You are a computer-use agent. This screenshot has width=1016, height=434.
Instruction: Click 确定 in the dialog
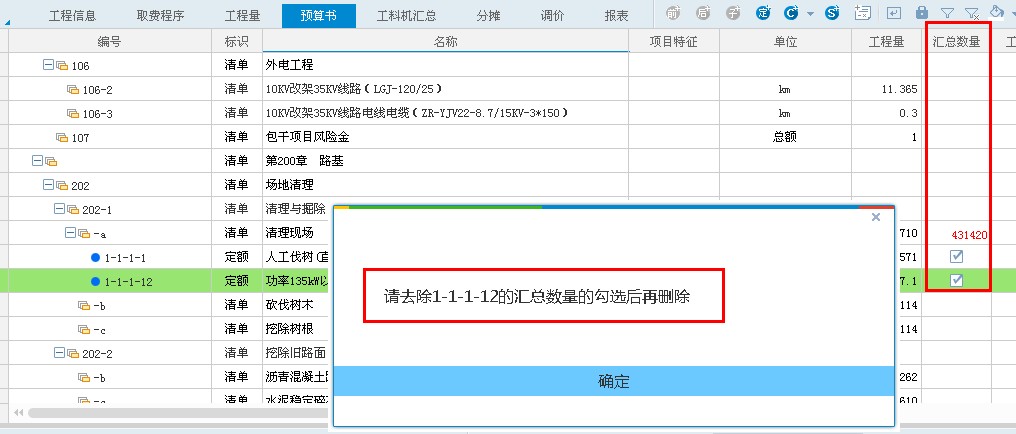point(614,381)
